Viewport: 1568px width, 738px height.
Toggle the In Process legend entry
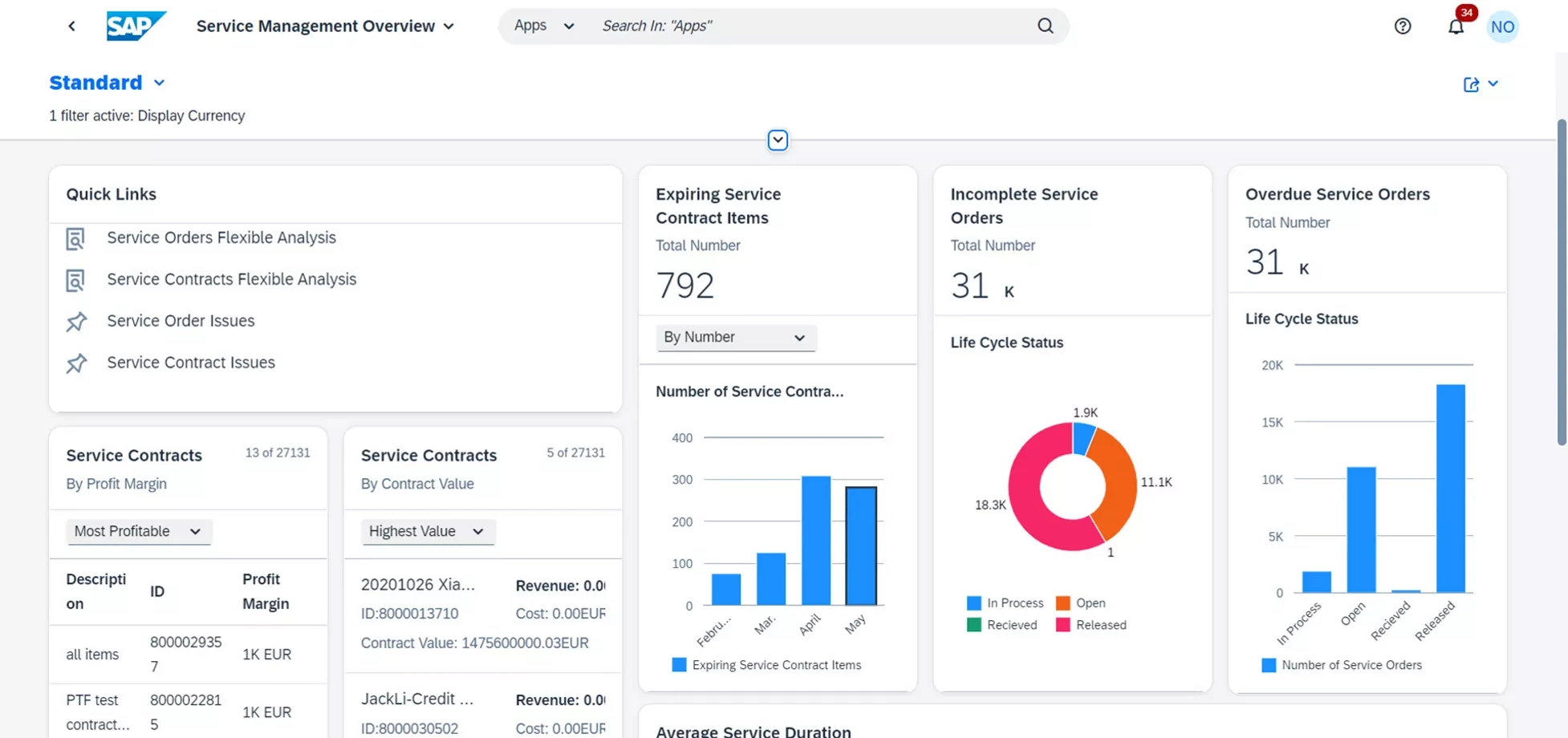tap(1005, 602)
